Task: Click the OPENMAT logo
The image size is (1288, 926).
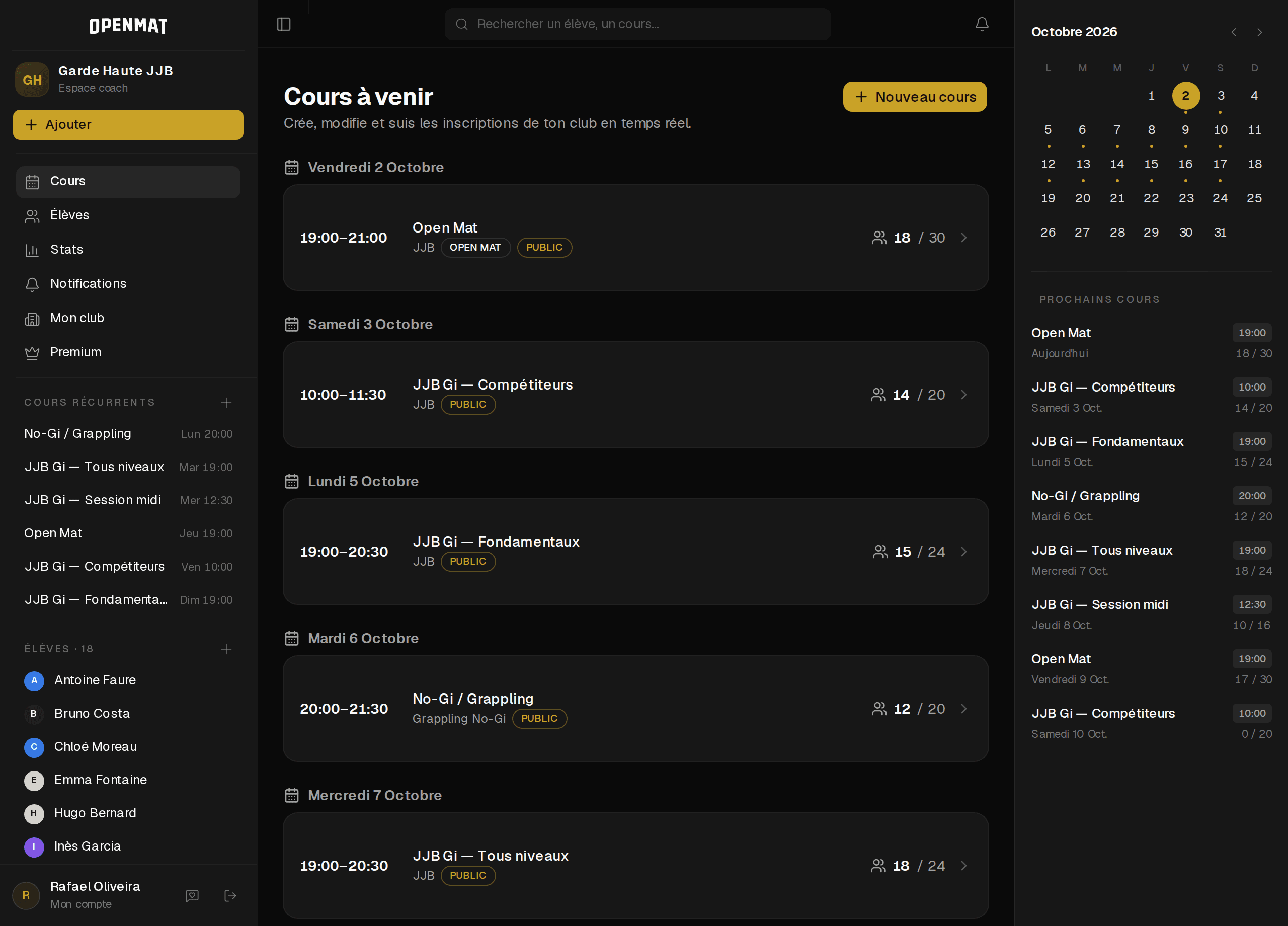Action: [128, 26]
